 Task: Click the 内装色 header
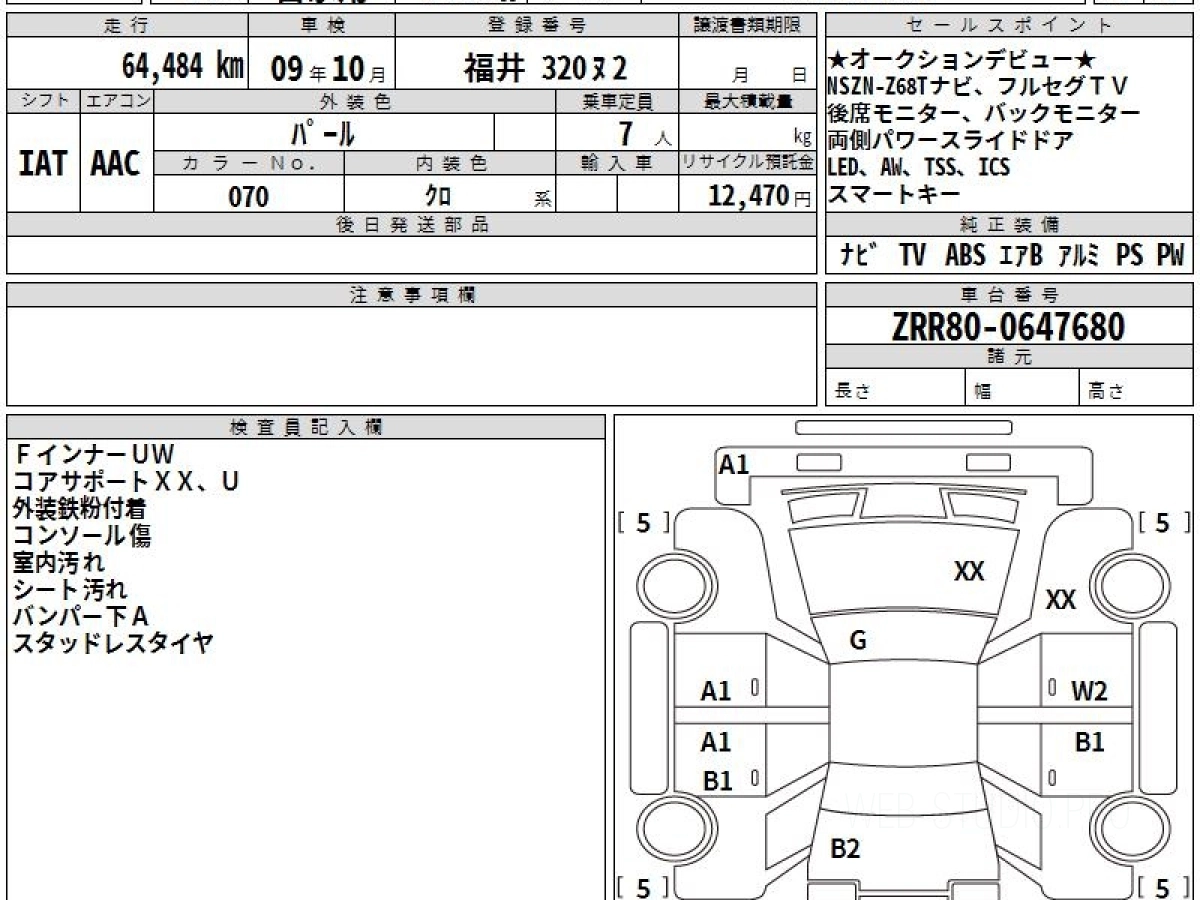pyautogui.click(x=450, y=163)
